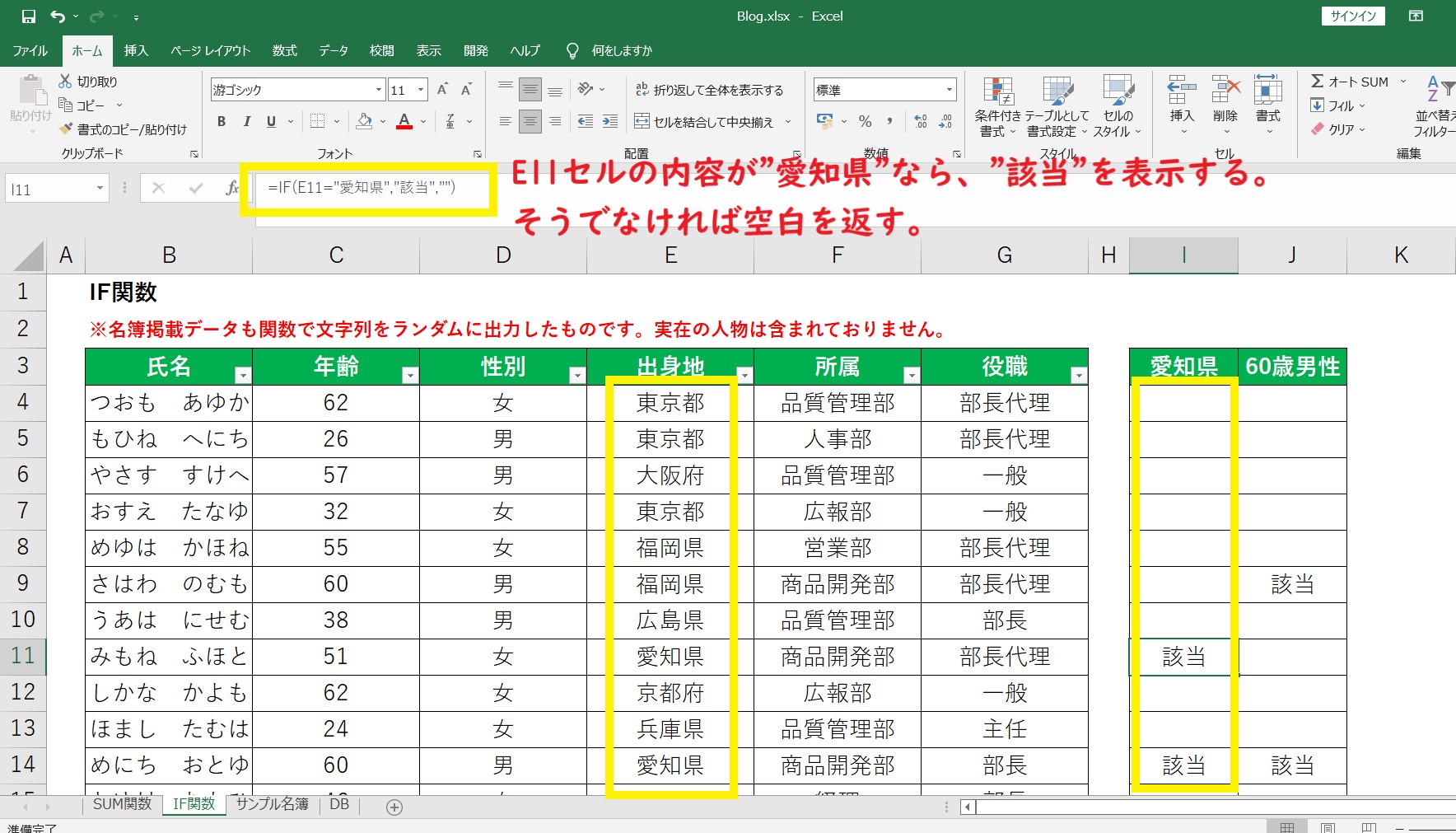Click the クリア clear button
The width and height of the screenshot is (1456, 833).
(x=1338, y=129)
